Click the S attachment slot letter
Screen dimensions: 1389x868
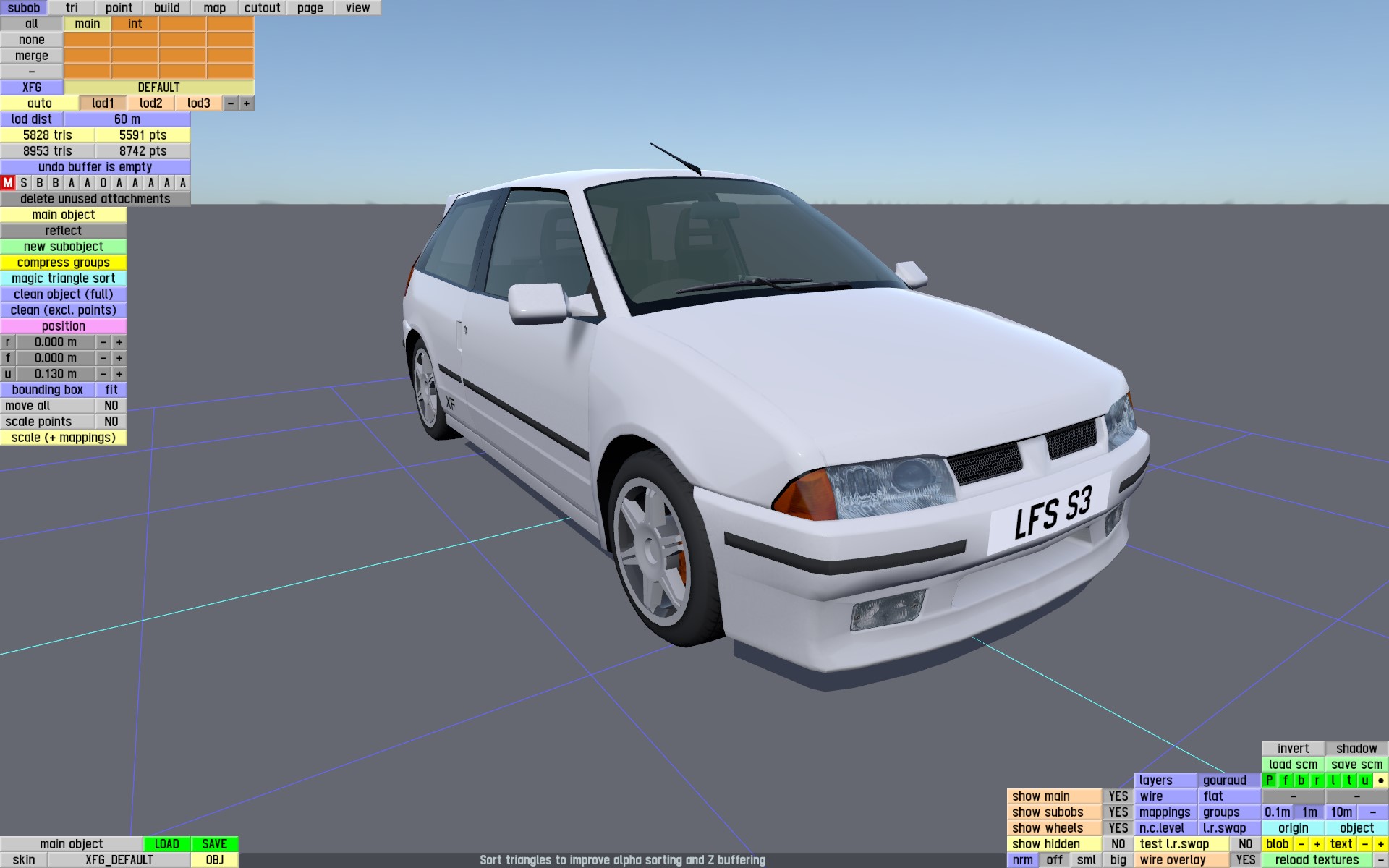(x=24, y=183)
